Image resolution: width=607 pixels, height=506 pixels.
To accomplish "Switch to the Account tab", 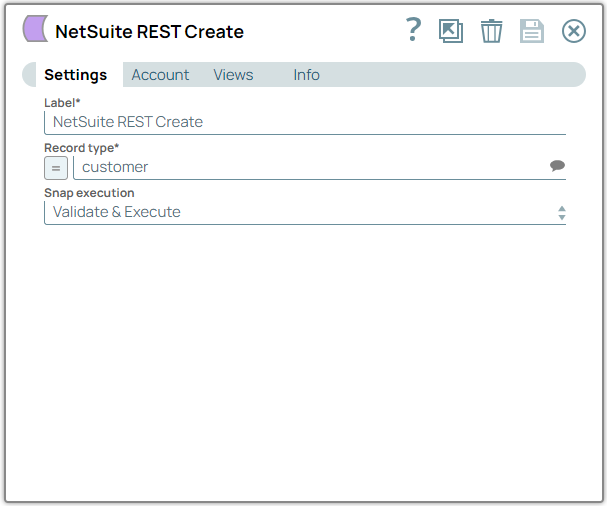I will (160, 75).
